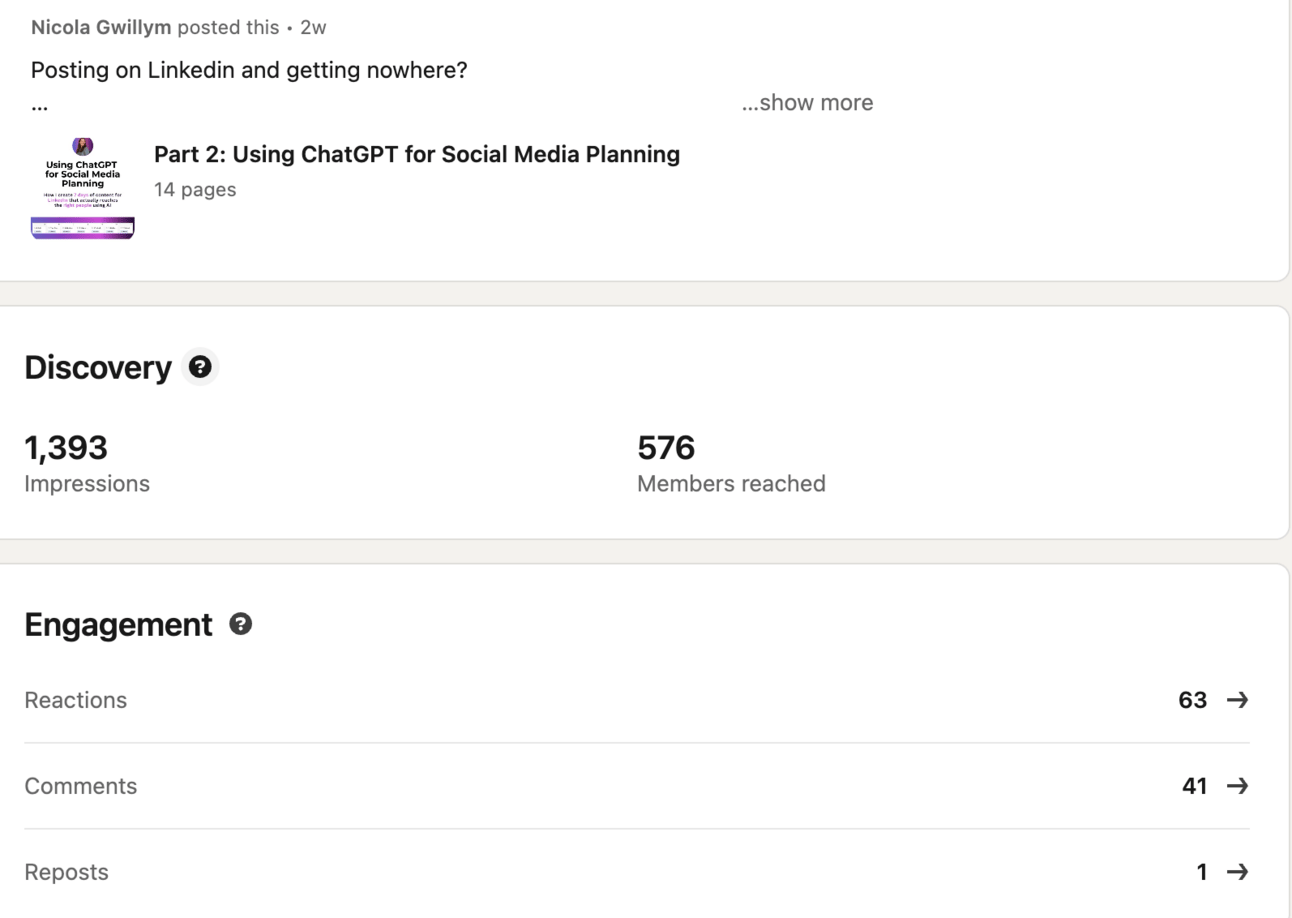Click the 576 members reached figure
The width and height of the screenshot is (1292, 918).
click(x=666, y=448)
